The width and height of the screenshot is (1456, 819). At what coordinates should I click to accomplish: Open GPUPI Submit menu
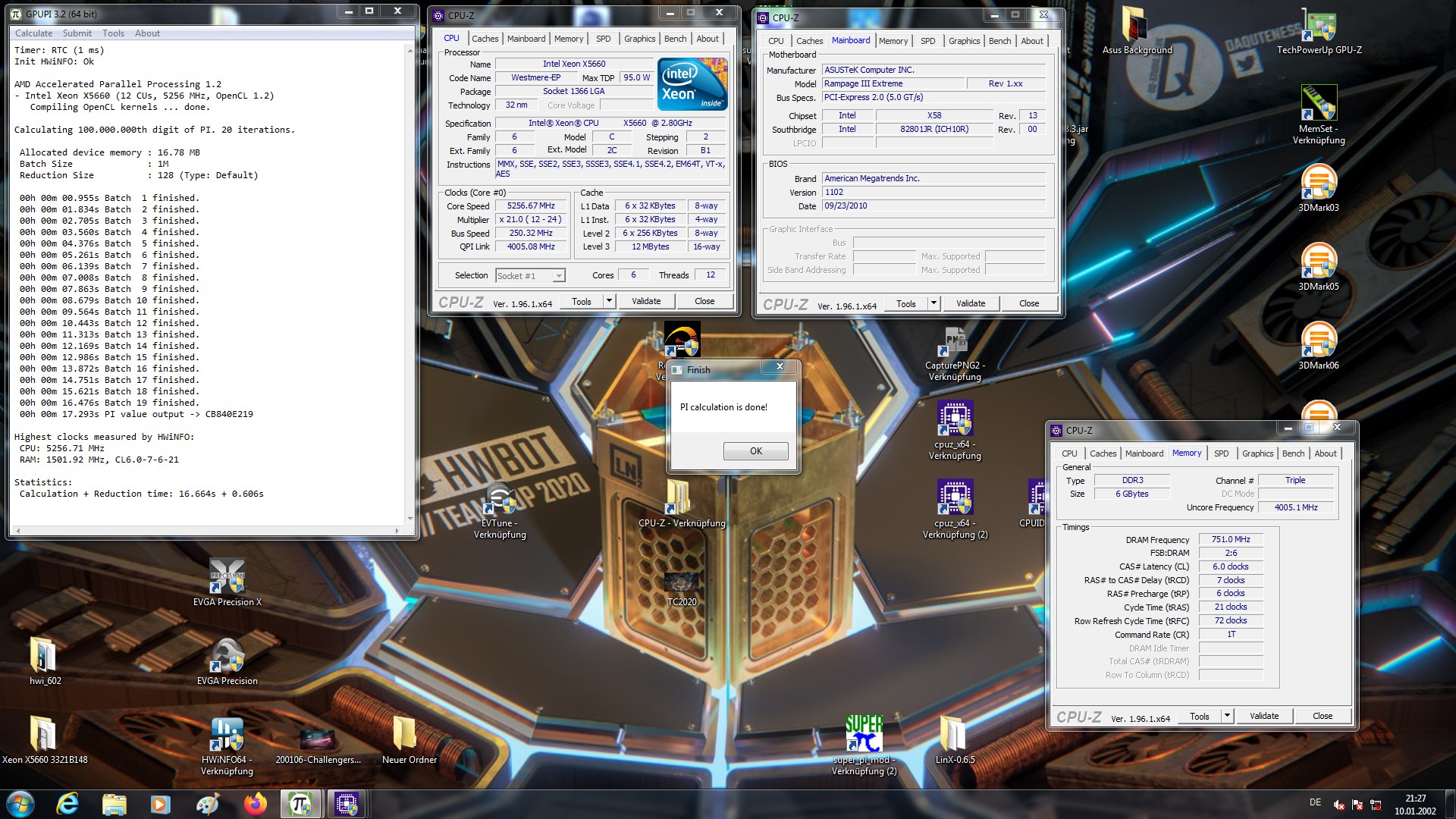click(77, 33)
